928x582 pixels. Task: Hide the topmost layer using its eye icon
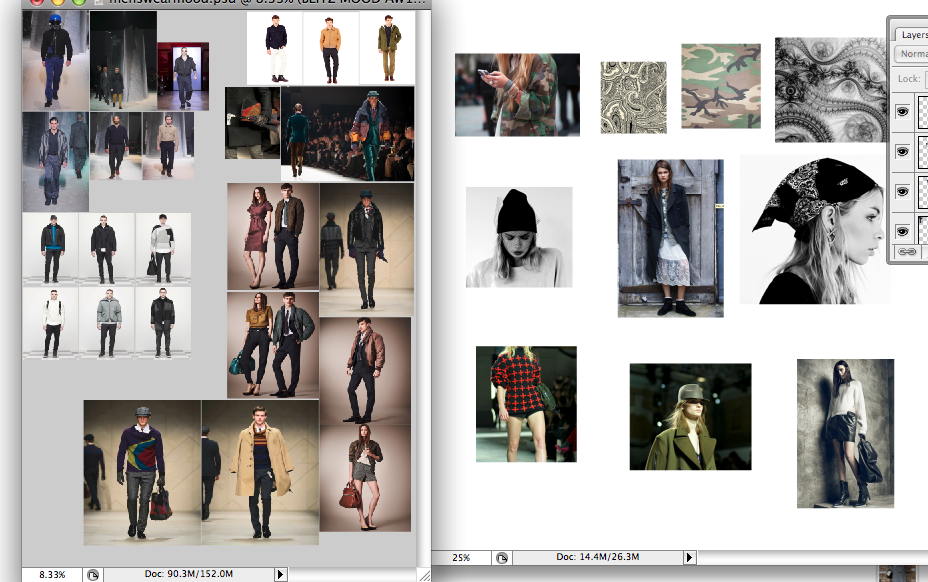coord(902,112)
